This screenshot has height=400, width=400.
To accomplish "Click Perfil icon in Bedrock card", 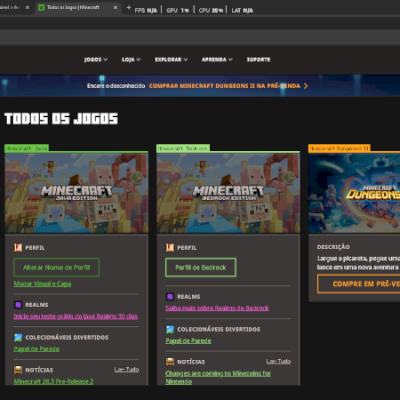I will pyautogui.click(x=170, y=248).
